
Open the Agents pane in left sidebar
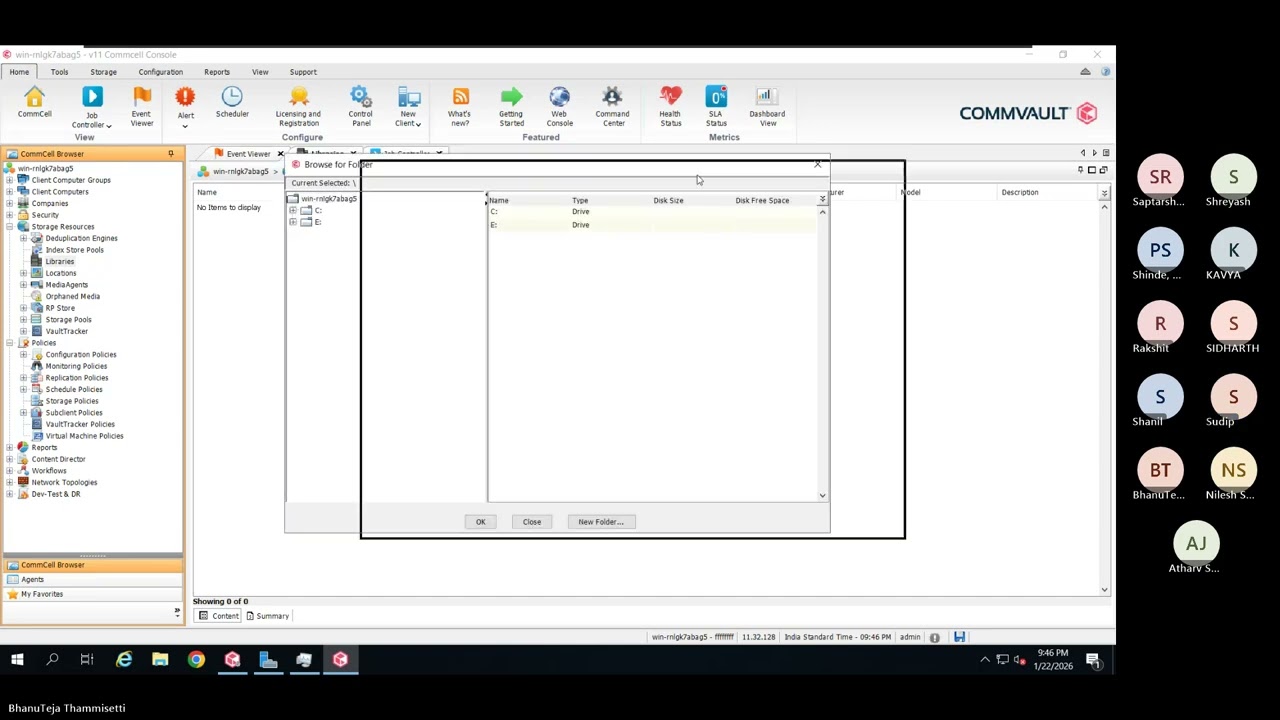point(92,579)
